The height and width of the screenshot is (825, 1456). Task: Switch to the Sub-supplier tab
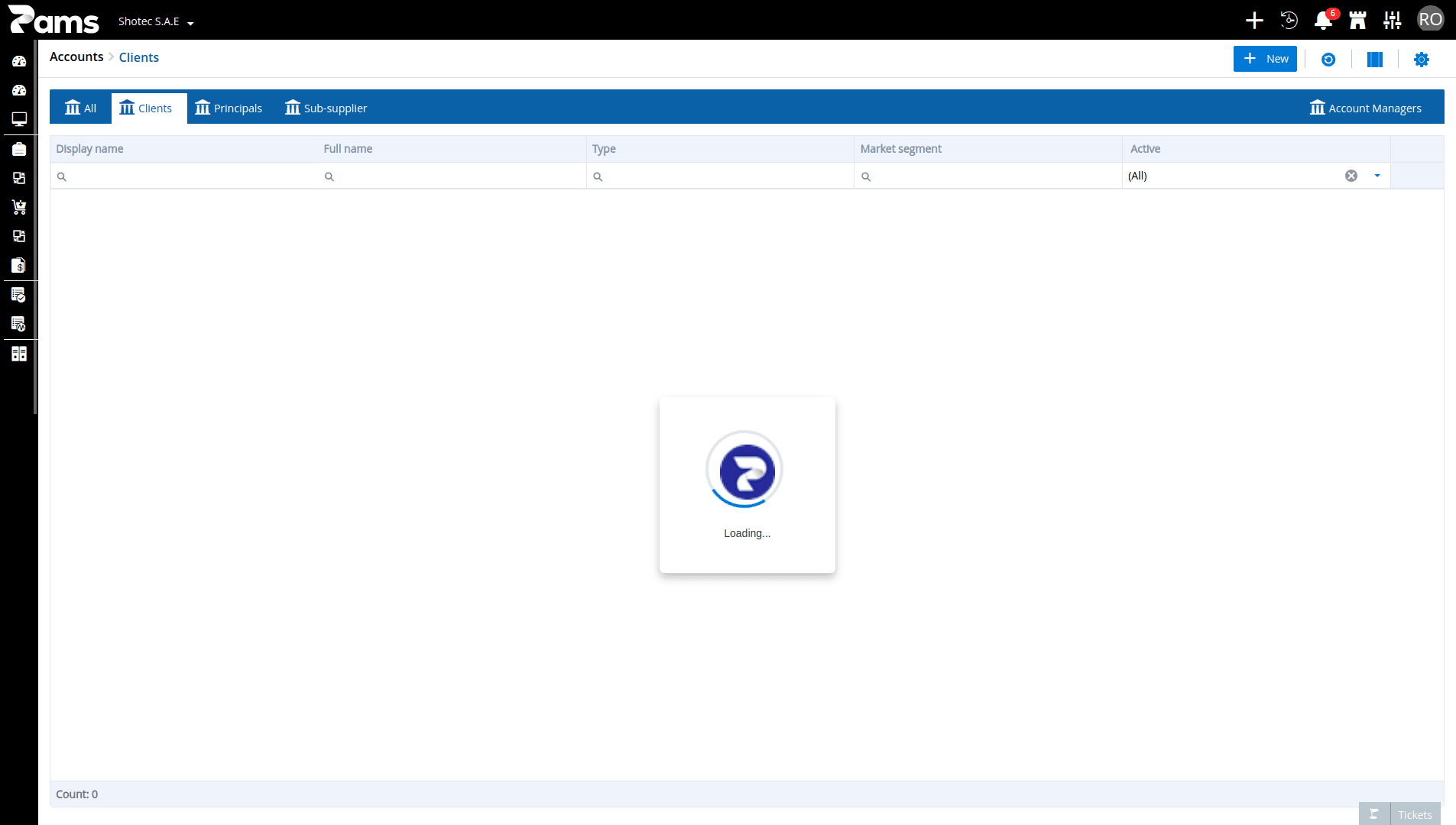[x=326, y=108]
